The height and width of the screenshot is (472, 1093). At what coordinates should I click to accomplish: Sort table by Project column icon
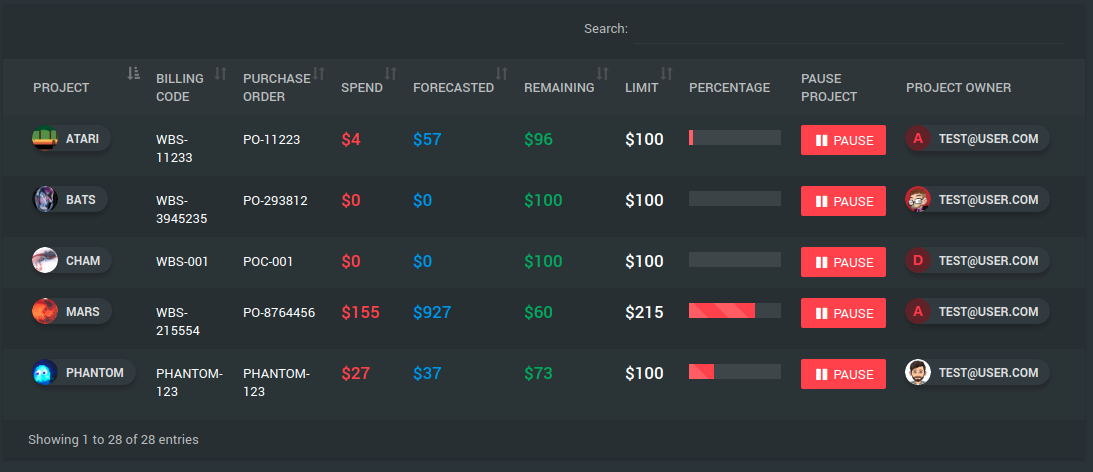click(134, 73)
